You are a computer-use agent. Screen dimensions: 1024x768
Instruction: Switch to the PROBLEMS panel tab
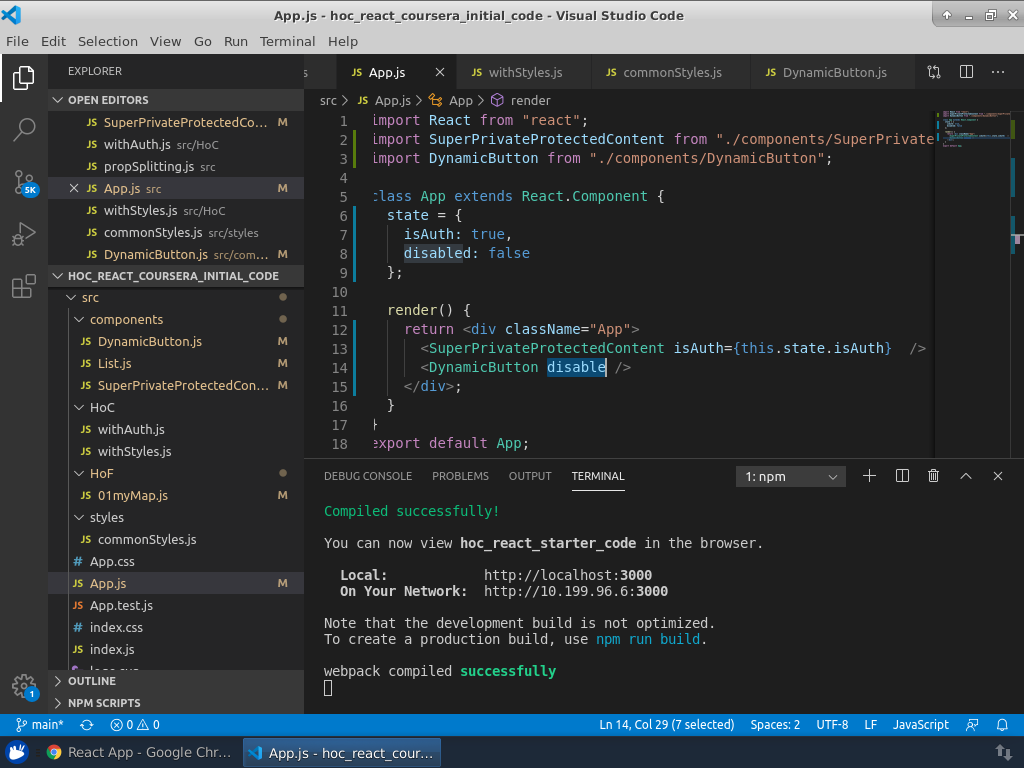(x=460, y=476)
